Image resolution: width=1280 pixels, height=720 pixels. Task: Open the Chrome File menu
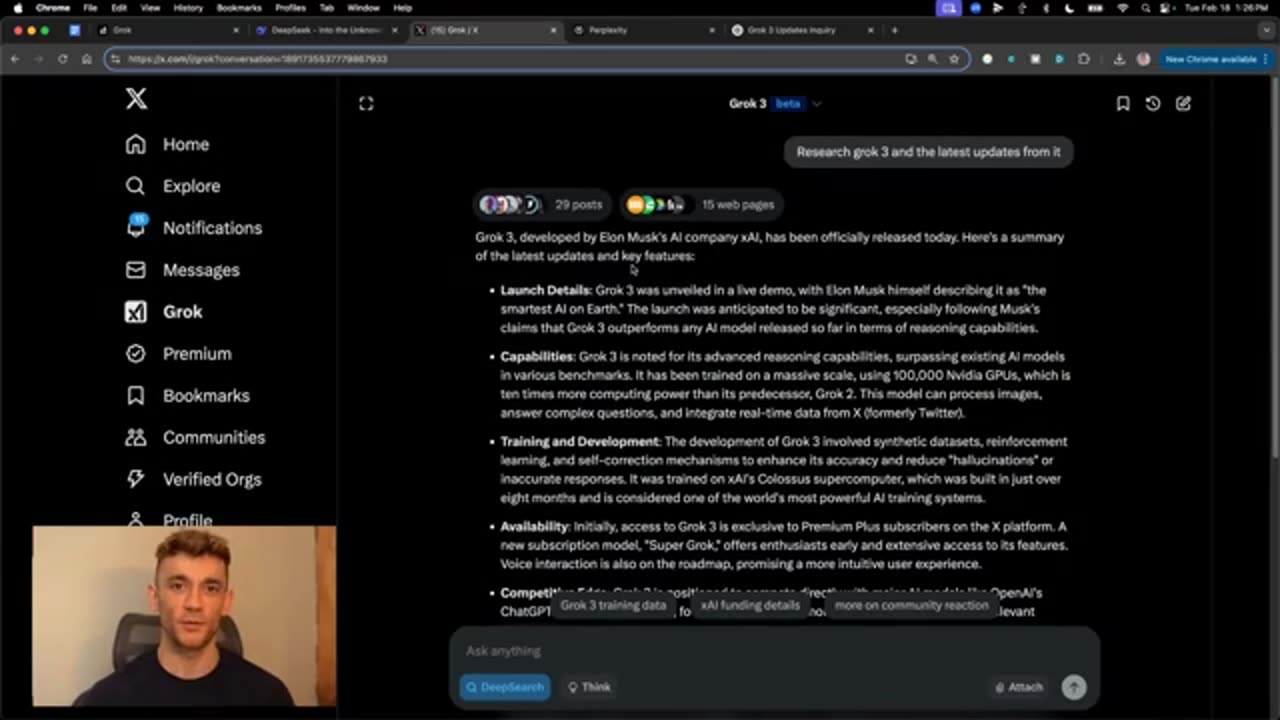tap(90, 7)
